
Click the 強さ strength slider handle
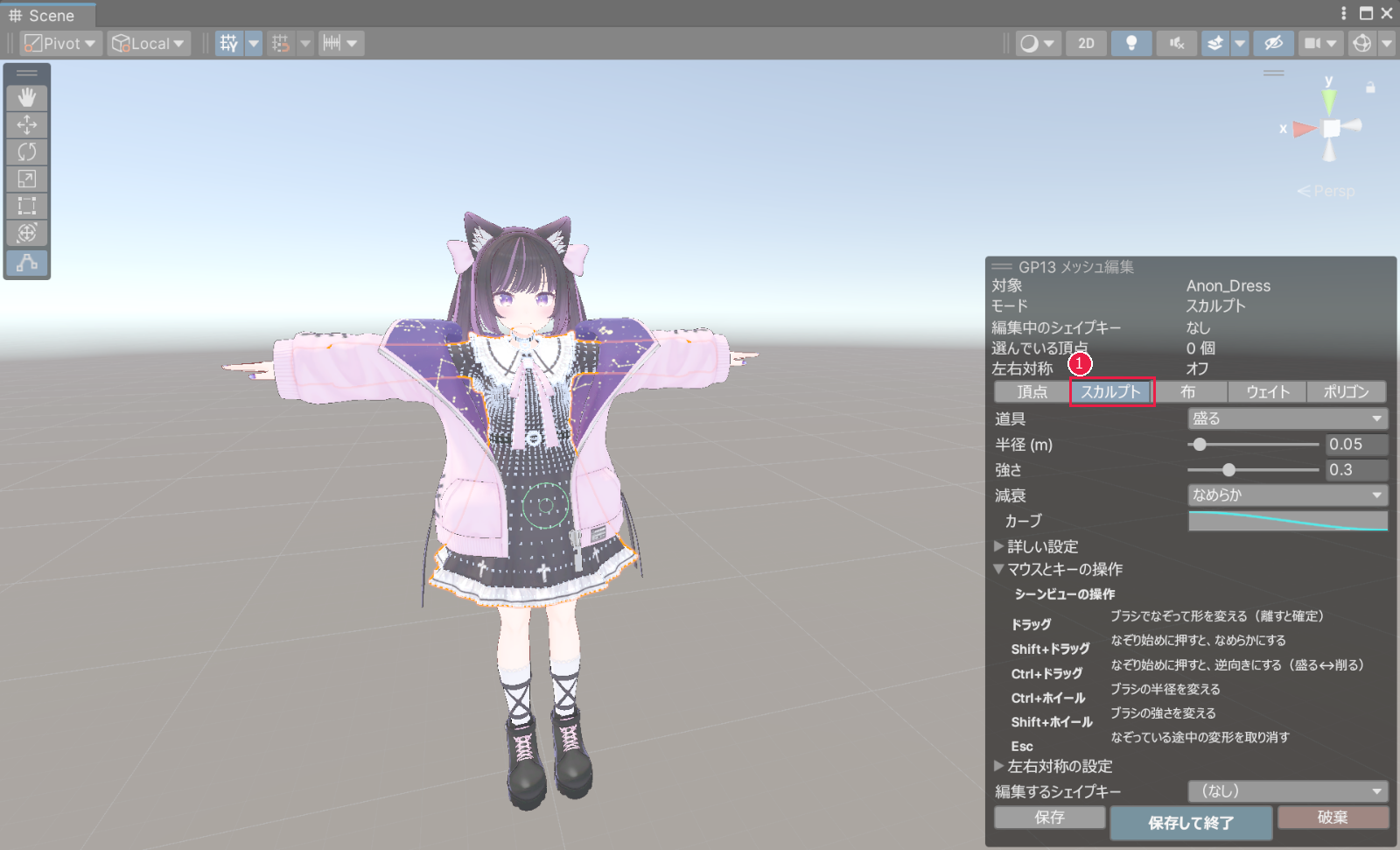point(1228,470)
